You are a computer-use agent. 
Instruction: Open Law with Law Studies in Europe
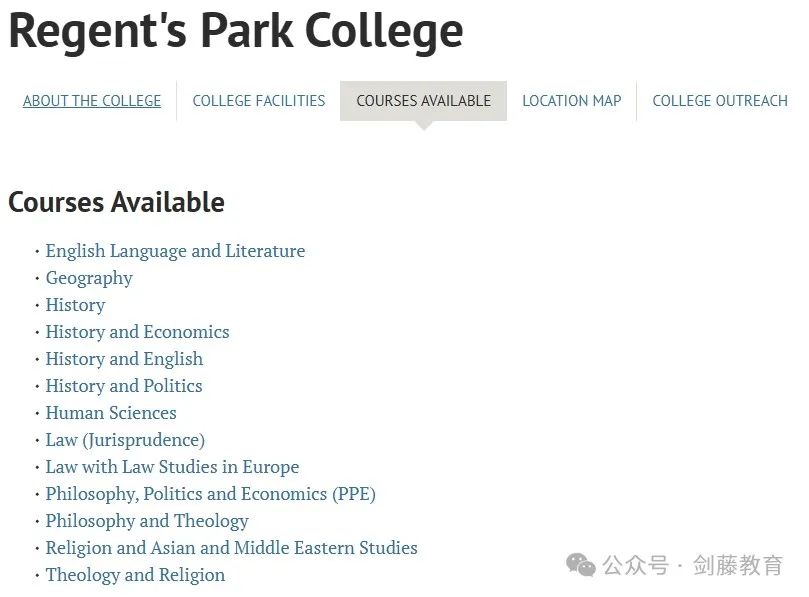(172, 467)
